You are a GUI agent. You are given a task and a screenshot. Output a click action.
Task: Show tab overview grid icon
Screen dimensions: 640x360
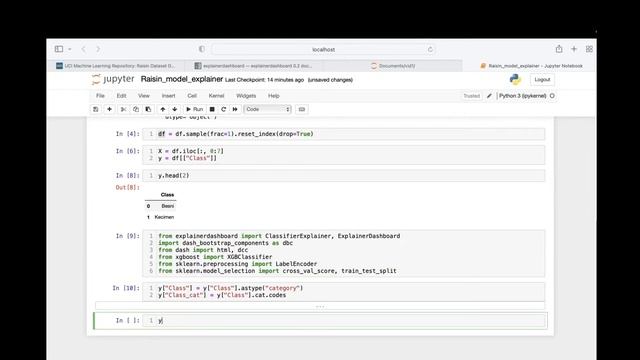coord(589,49)
